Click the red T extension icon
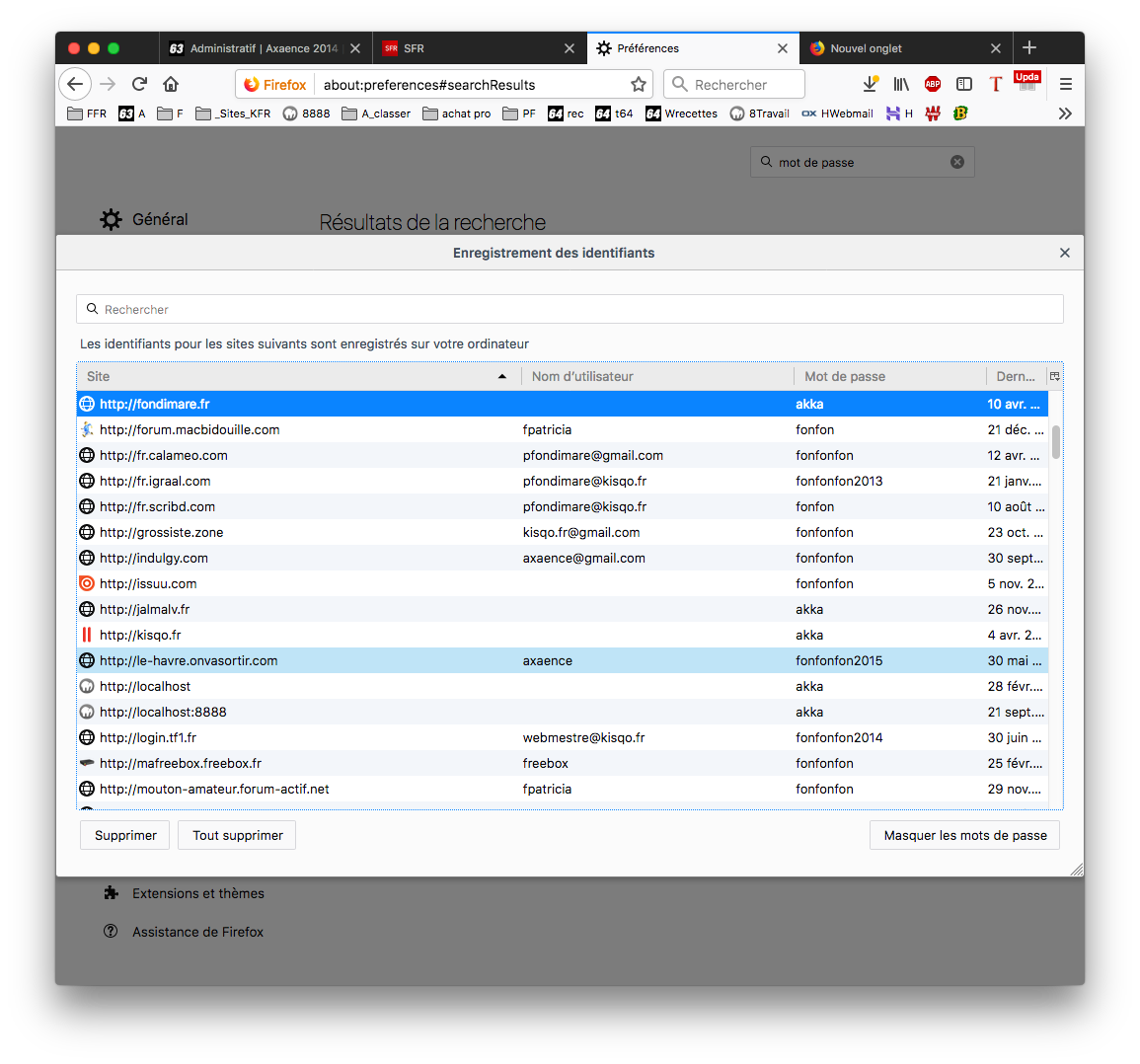The width and height of the screenshot is (1140, 1064). (x=995, y=84)
